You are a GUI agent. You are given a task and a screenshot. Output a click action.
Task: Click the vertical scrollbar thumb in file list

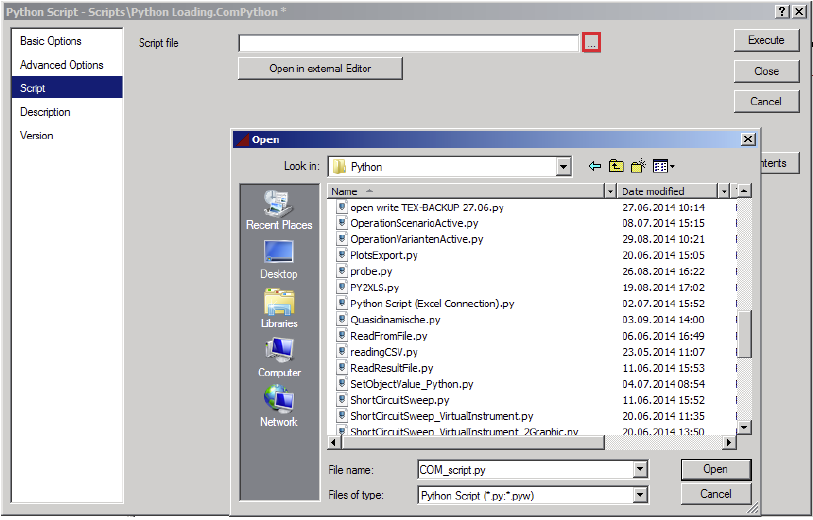(744, 334)
